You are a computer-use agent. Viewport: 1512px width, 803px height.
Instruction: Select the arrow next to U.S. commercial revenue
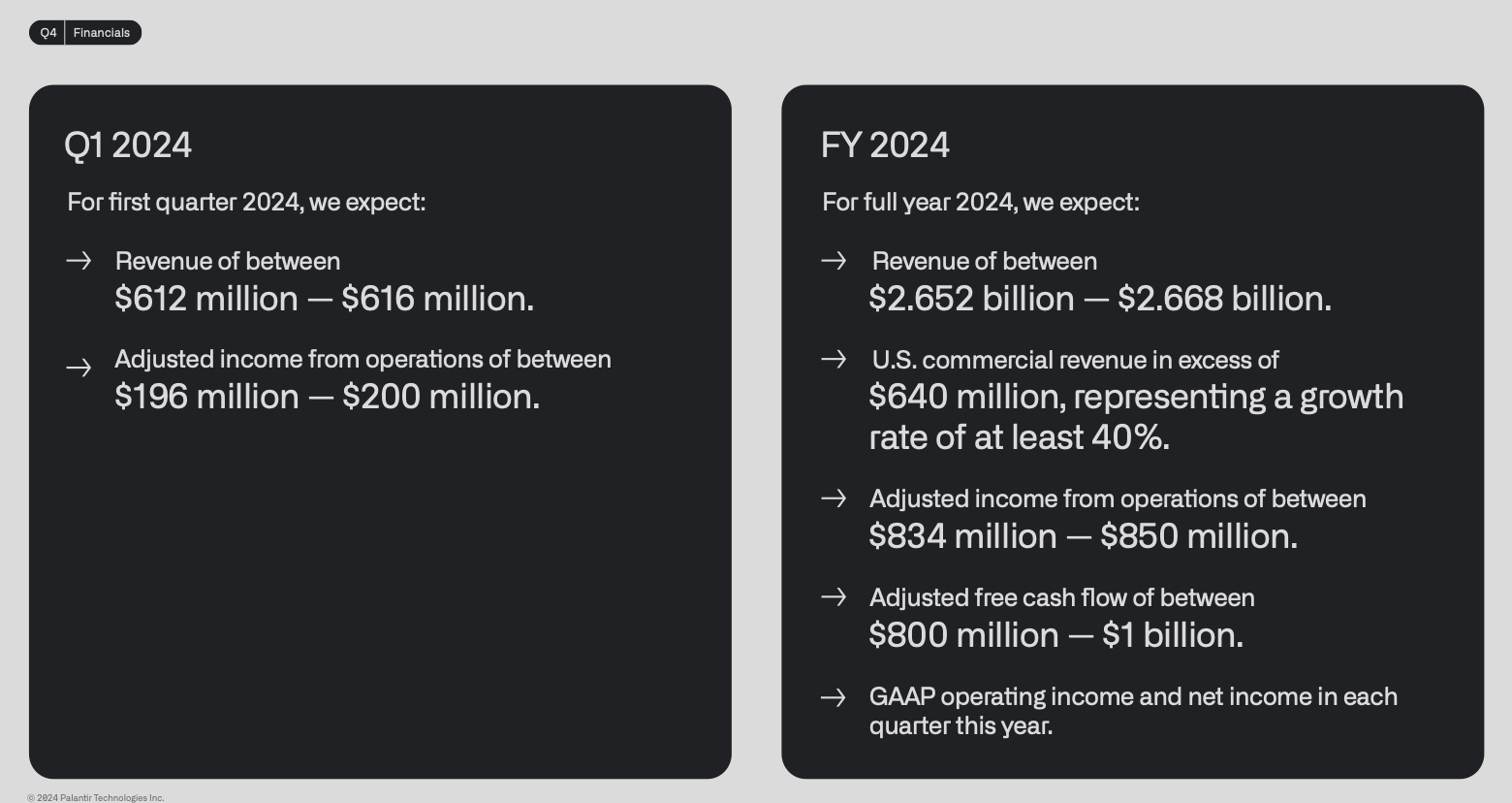click(x=834, y=360)
